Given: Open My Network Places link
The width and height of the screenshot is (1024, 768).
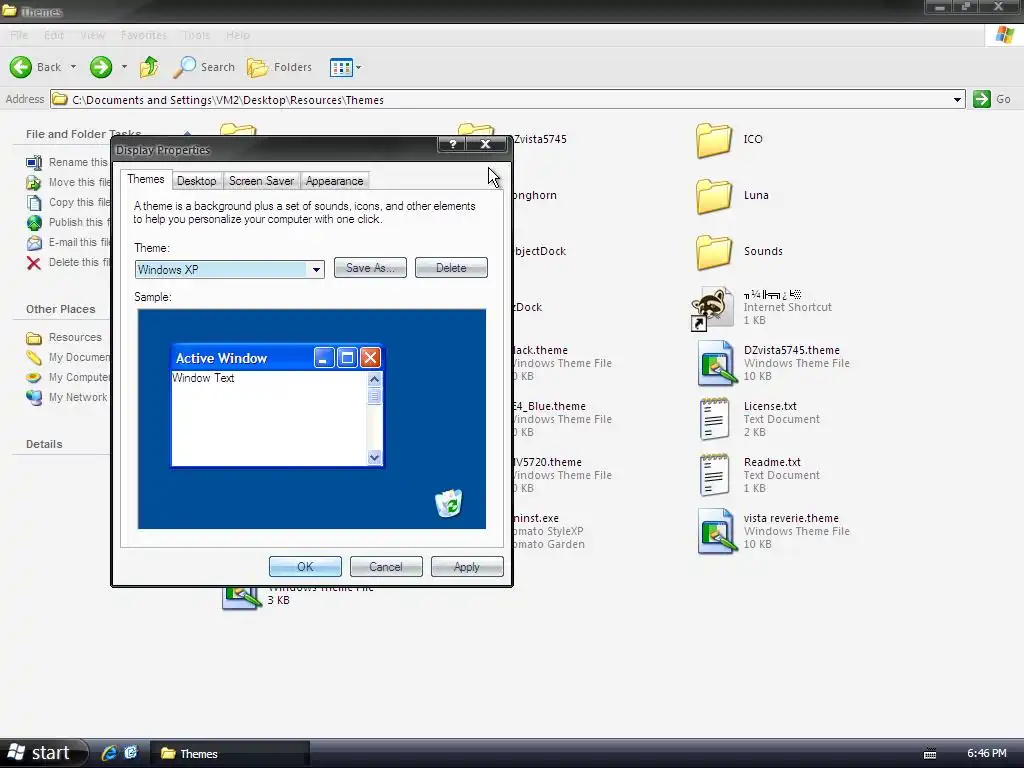Looking at the screenshot, I should [67, 397].
